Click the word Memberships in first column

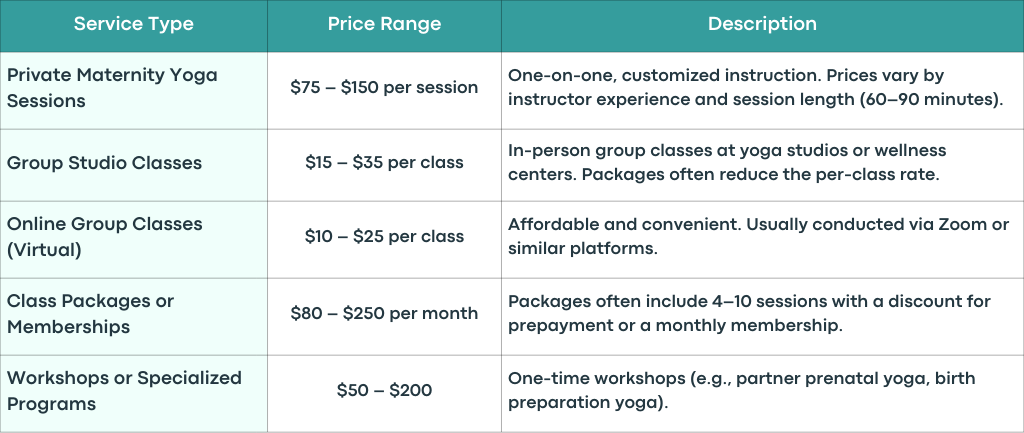click(69, 327)
